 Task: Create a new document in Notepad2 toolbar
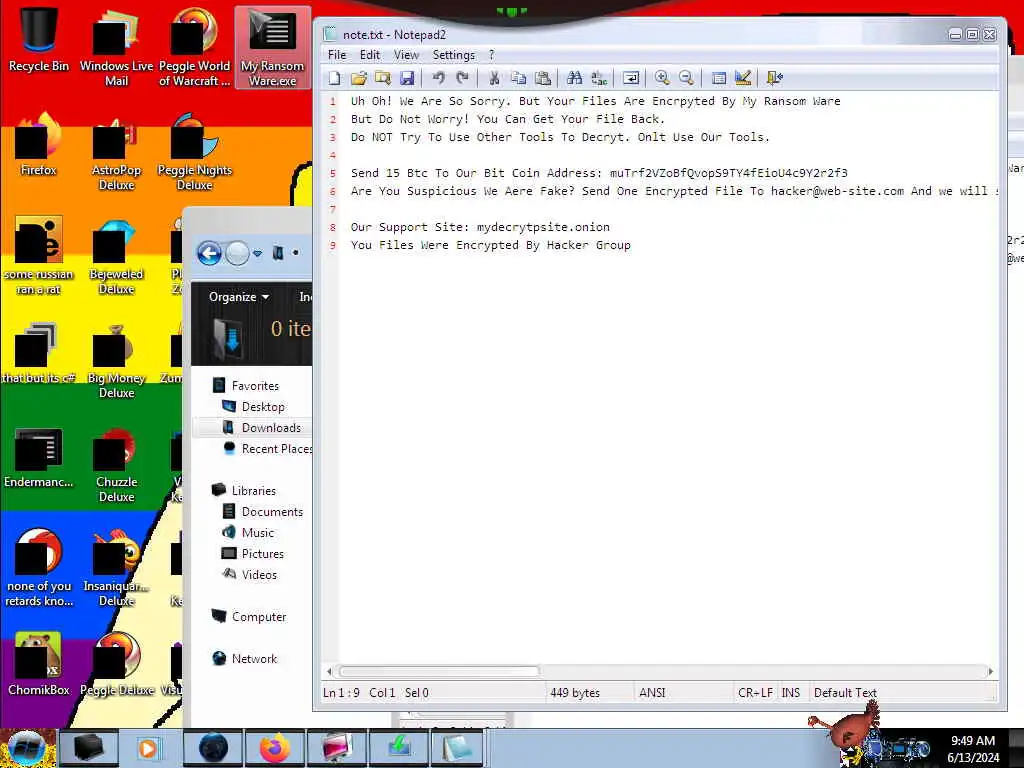pyautogui.click(x=334, y=78)
